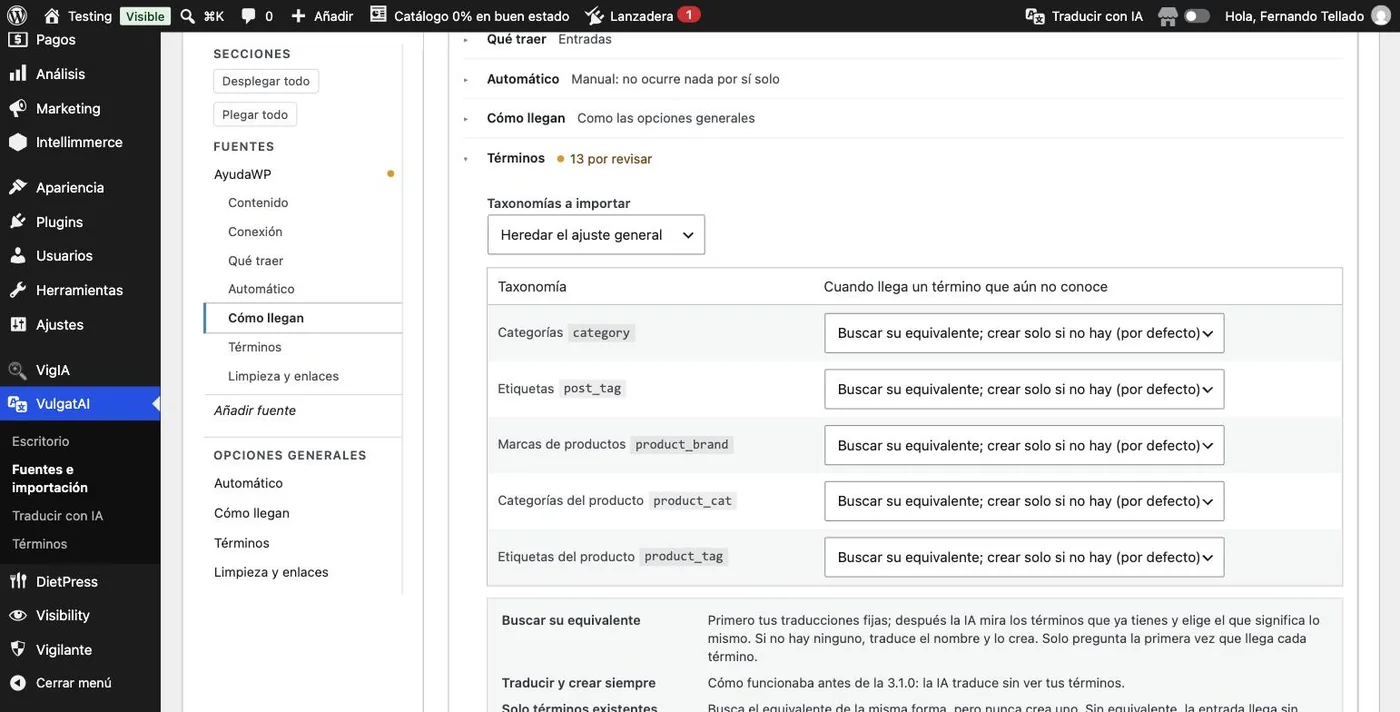
Task: Open Limpieza y enlaces in Opciones generales
Action: (x=271, y=572)
